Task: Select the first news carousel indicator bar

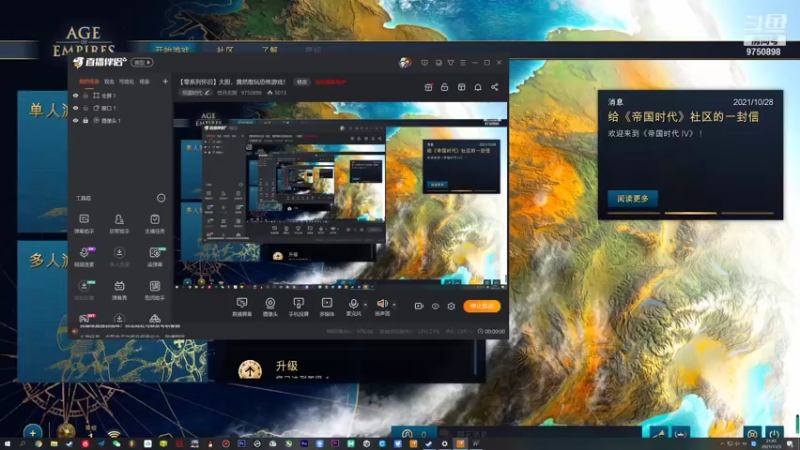Action: (633, 213)
